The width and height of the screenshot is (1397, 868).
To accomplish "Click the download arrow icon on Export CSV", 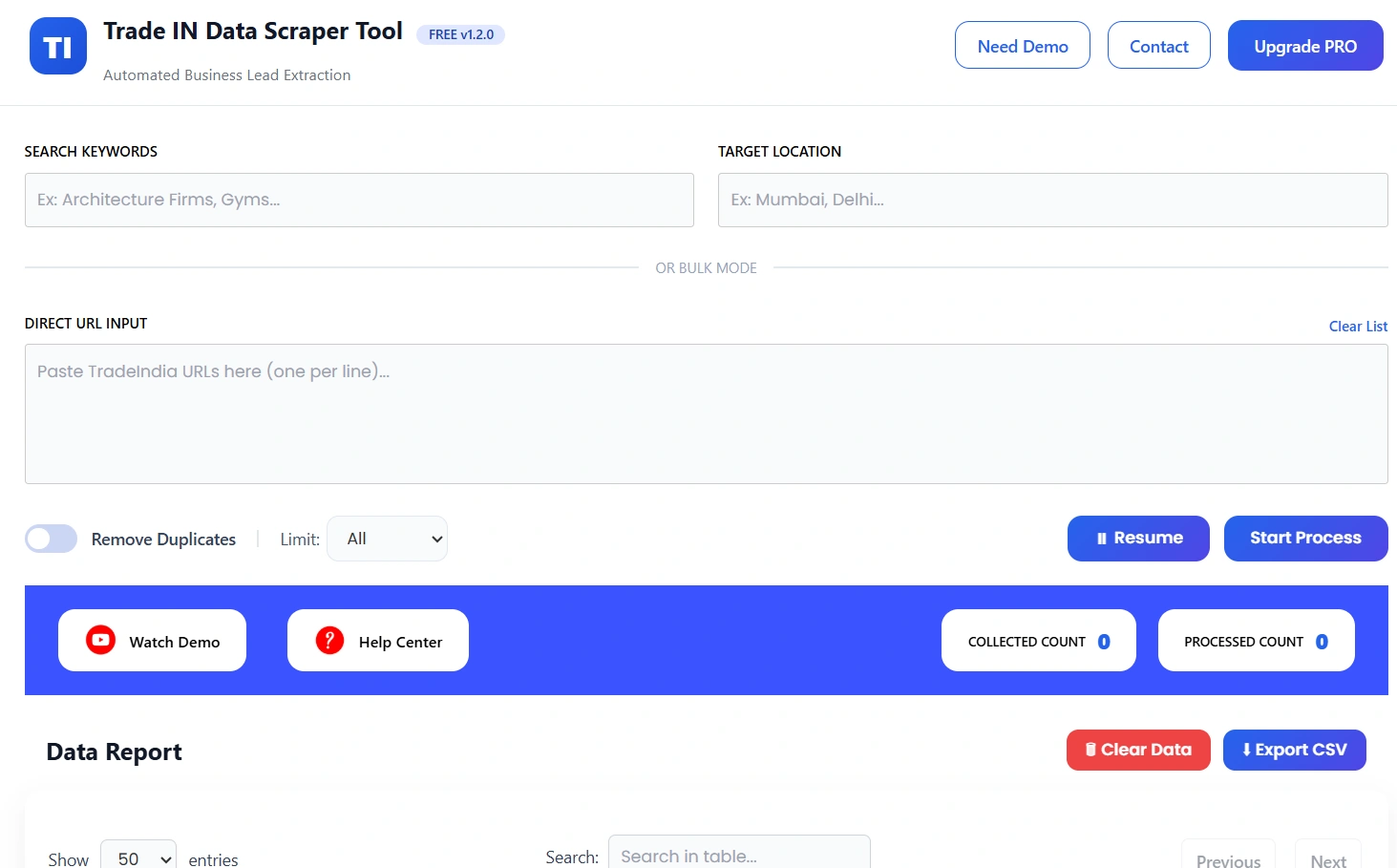I will [1246, 751].
